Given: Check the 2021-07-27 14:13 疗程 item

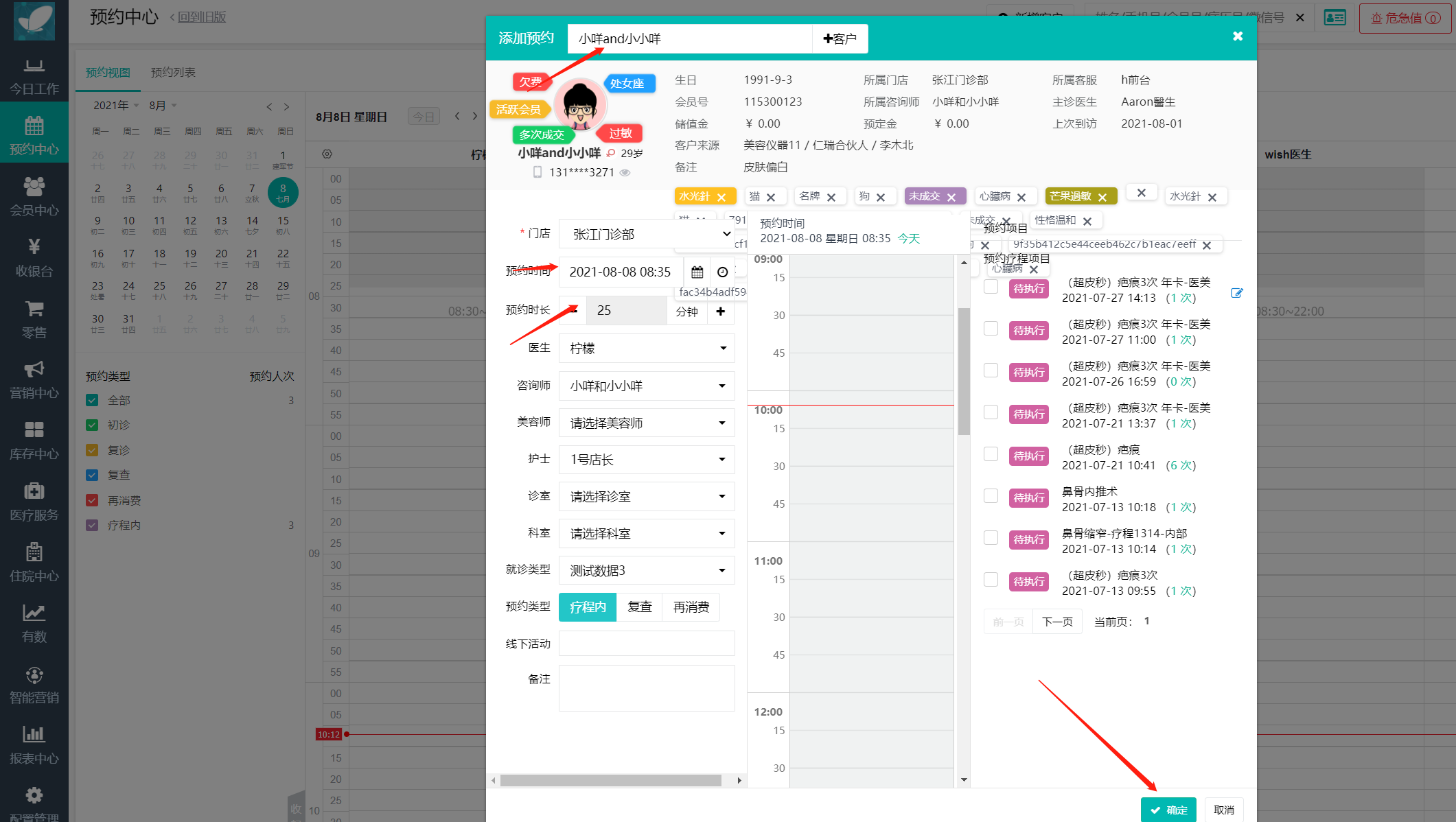Looking at the screenshot, I should (991, 287).
